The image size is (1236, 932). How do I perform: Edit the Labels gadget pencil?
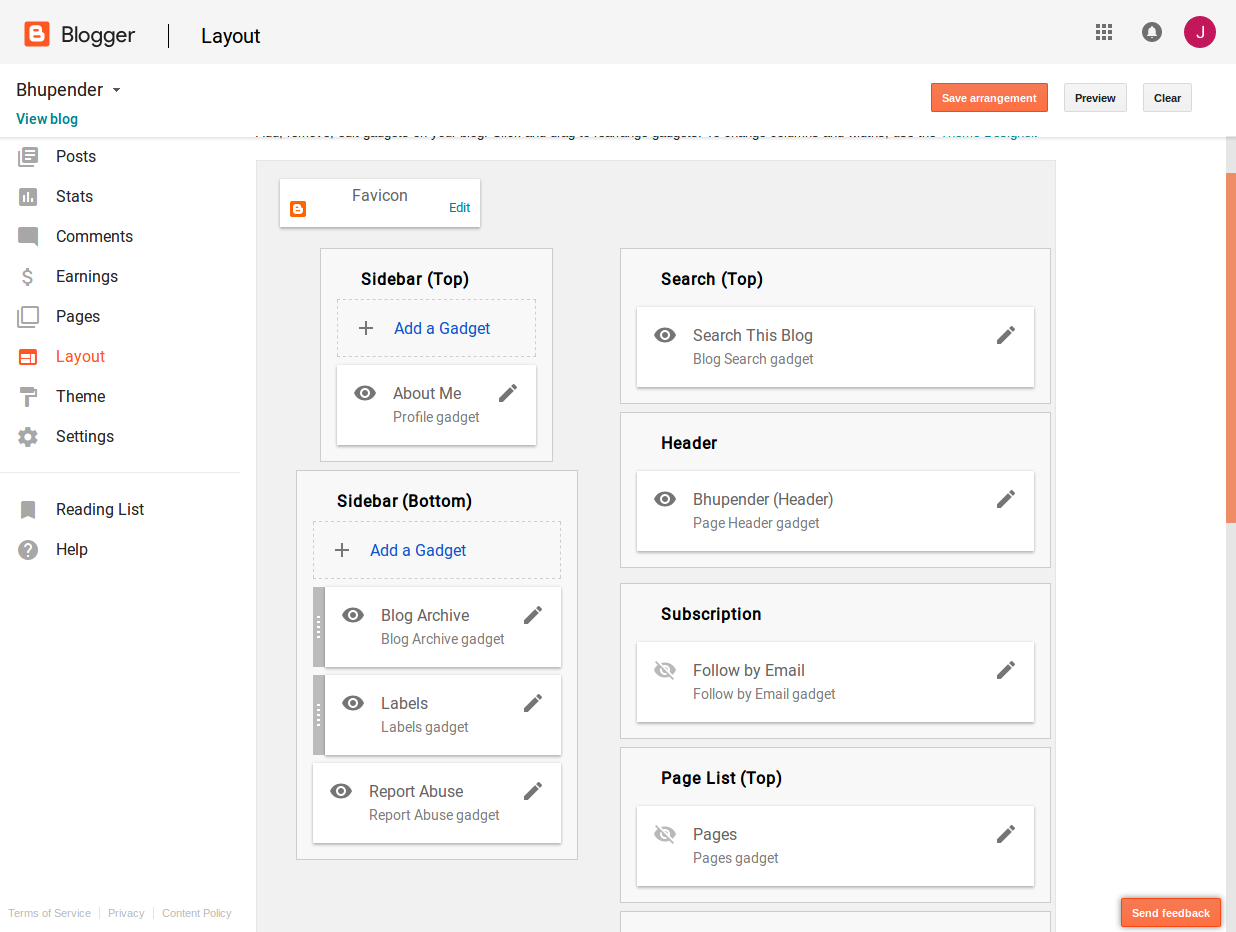pyautogui.click(x=533, y=703)
